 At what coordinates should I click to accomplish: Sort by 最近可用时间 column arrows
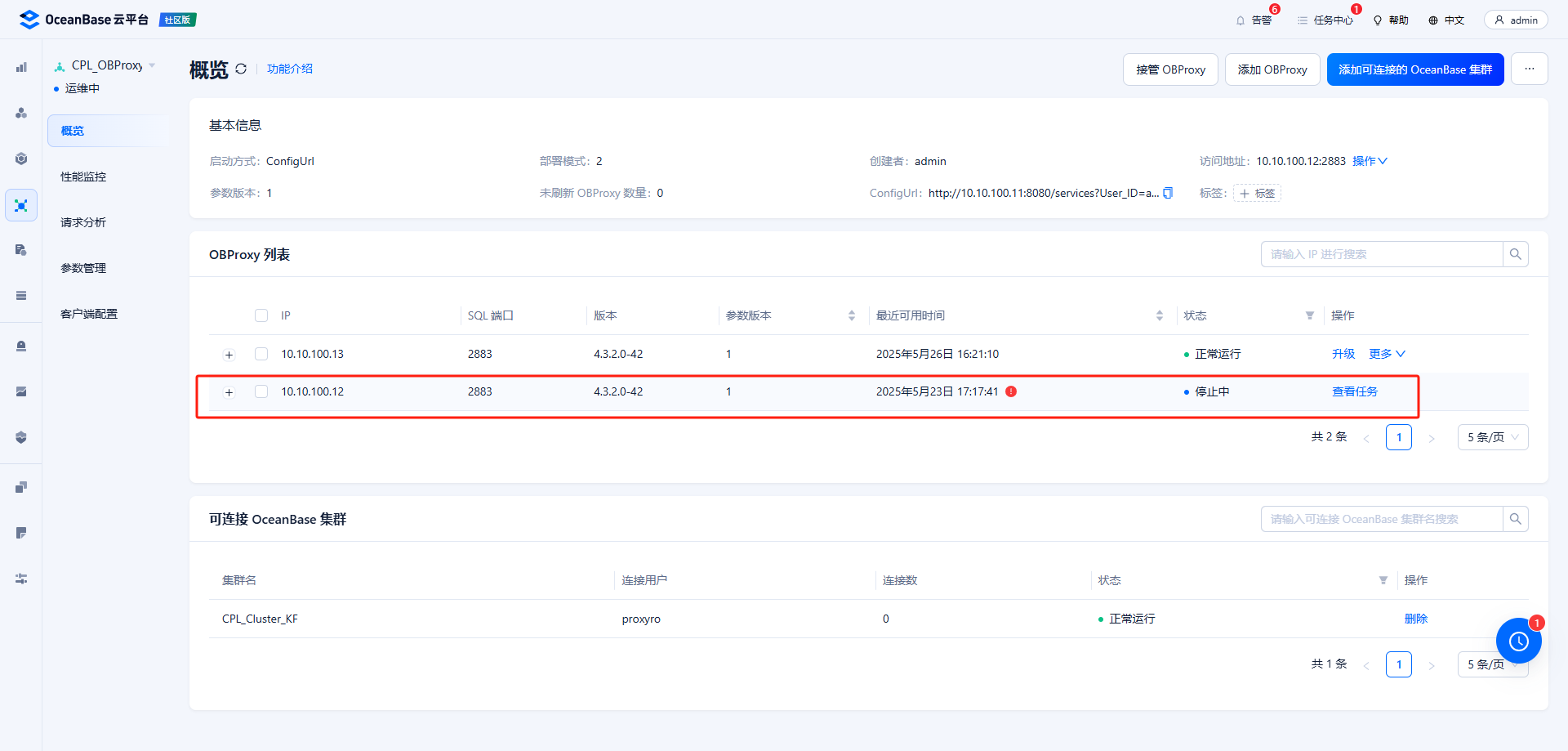click(x=1160, y=315)
